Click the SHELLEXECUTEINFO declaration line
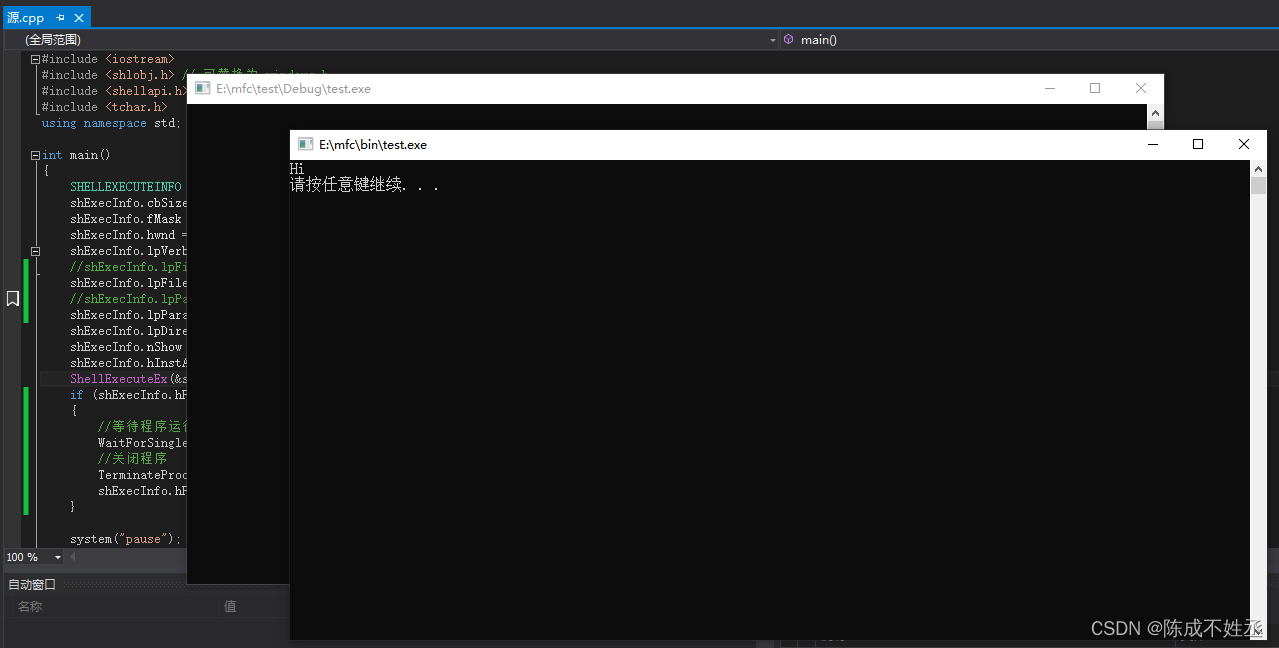This screenshot has width=1279, height=648. click(x=126, y=187)
